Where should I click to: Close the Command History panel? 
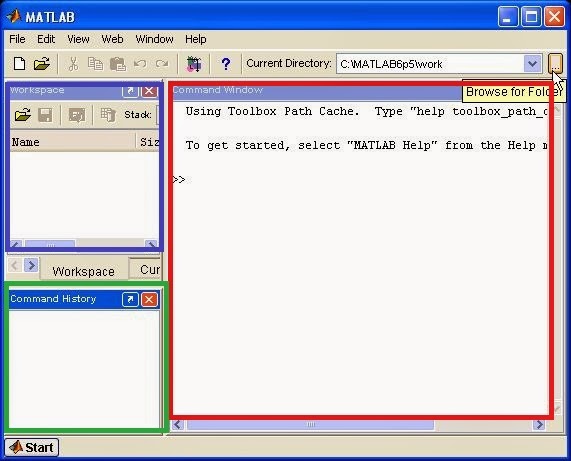tap(149, 299)
